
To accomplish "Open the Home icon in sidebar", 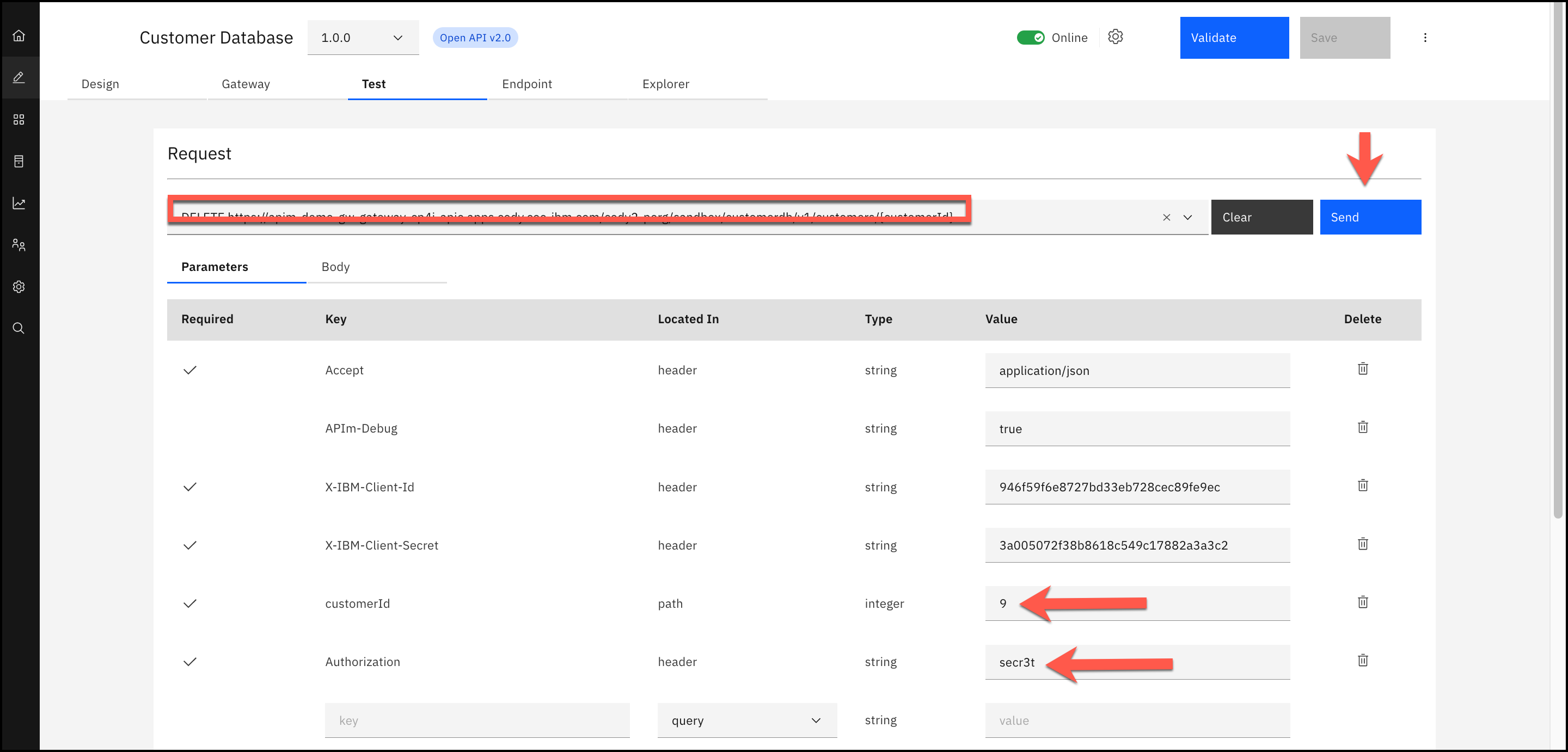I will pos(19,35).
